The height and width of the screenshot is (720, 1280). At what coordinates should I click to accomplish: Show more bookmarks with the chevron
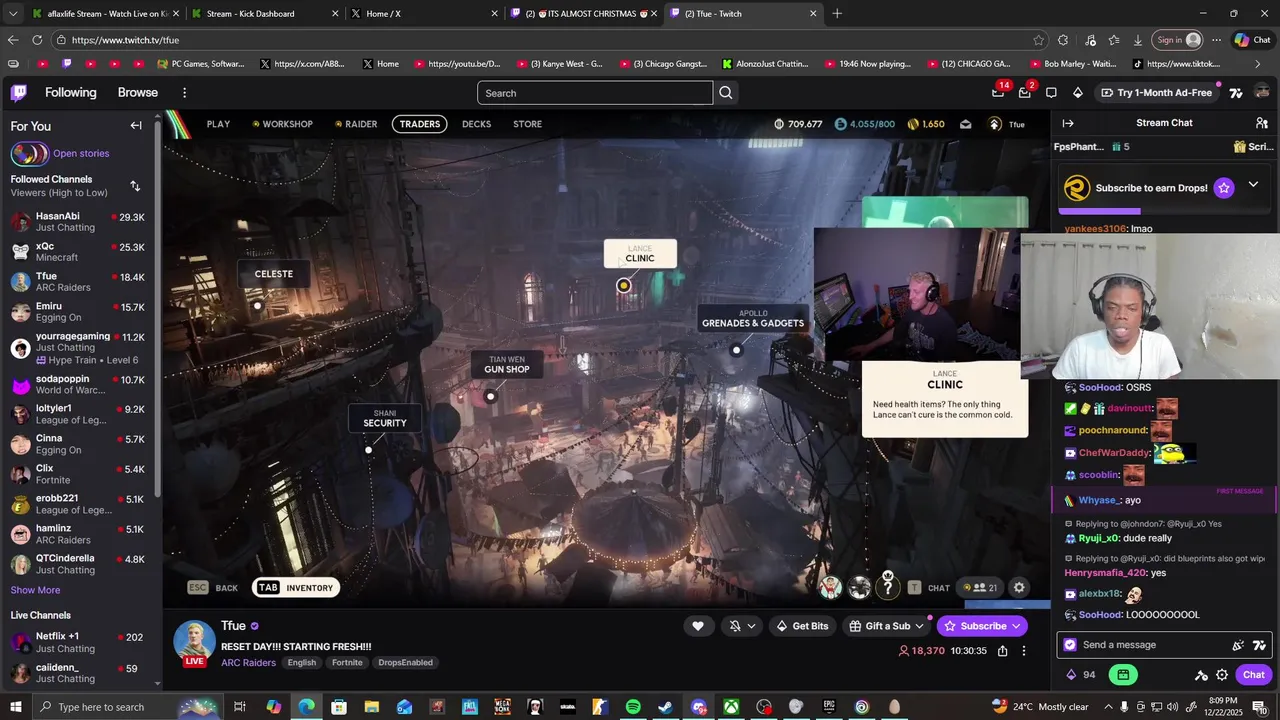(1258, 64)
